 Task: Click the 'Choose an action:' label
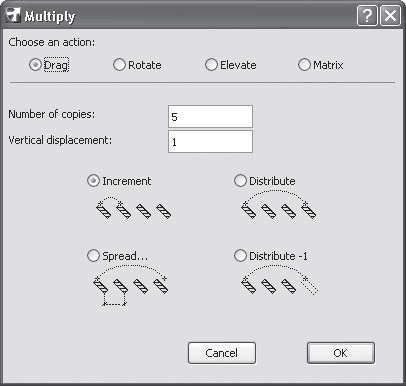click(x=52, y=42)
